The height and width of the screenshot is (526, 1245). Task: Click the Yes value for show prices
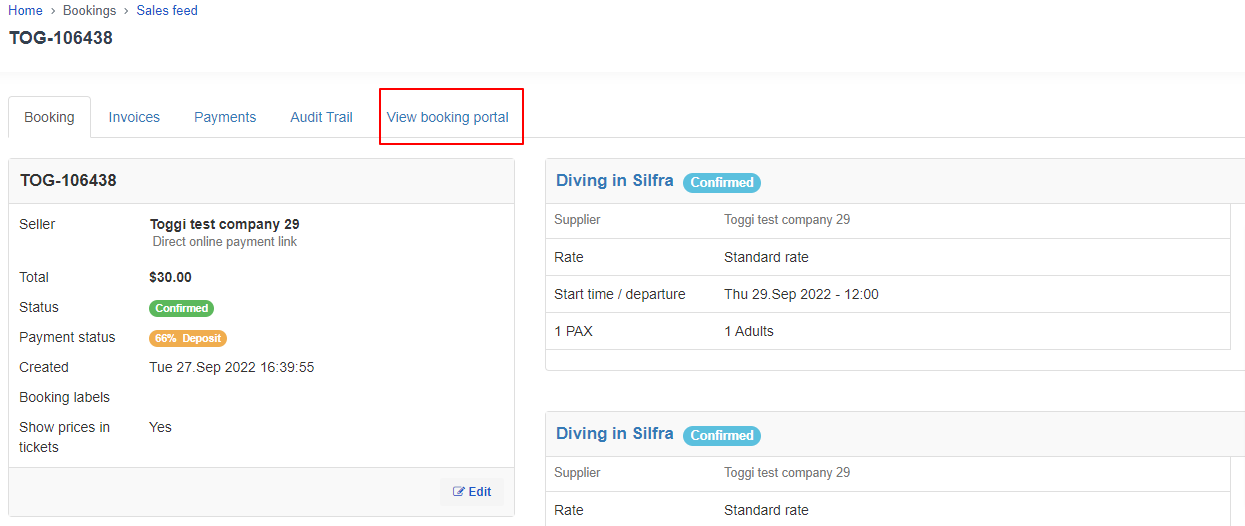[160, 427]
